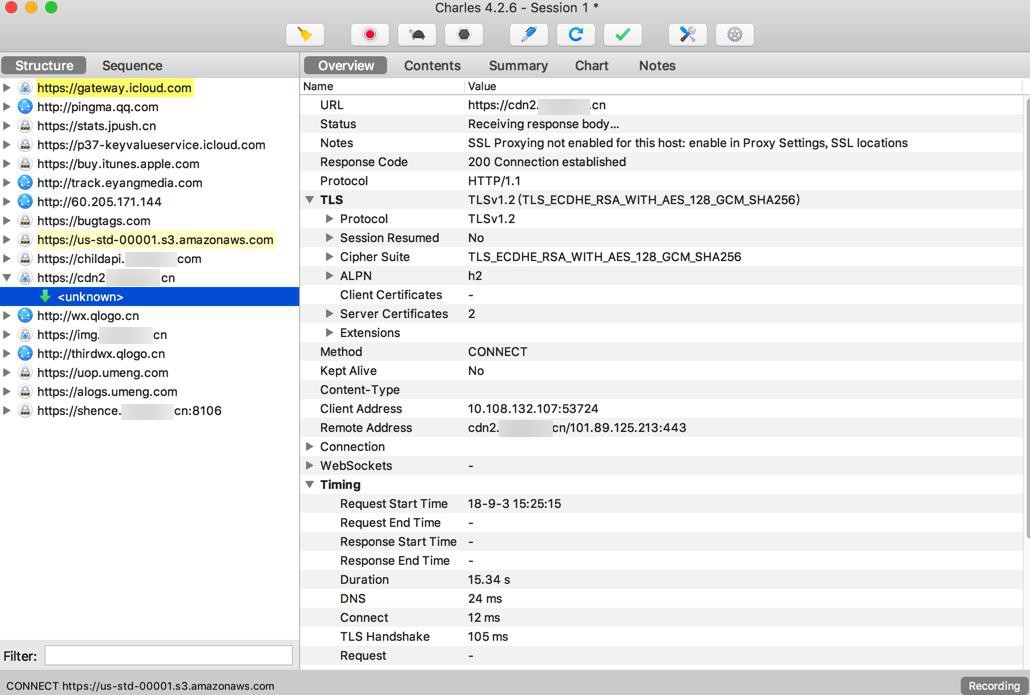Expand the gateway.icloud.com host node

7,87
